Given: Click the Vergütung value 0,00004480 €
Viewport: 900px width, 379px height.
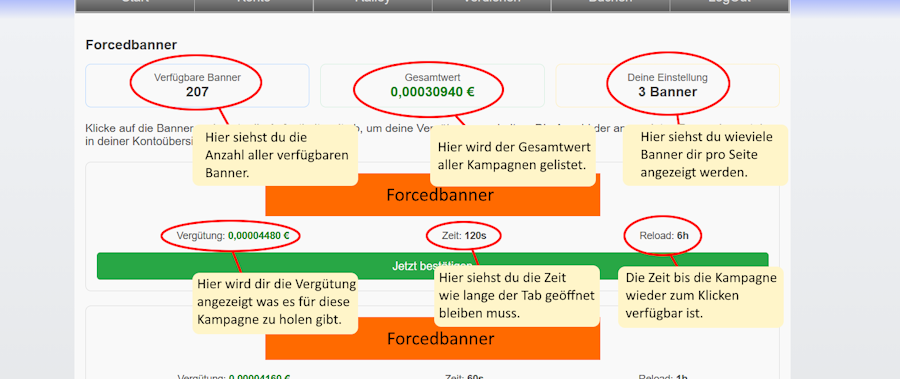Looking at the screenshot, I should click(258, 235).
